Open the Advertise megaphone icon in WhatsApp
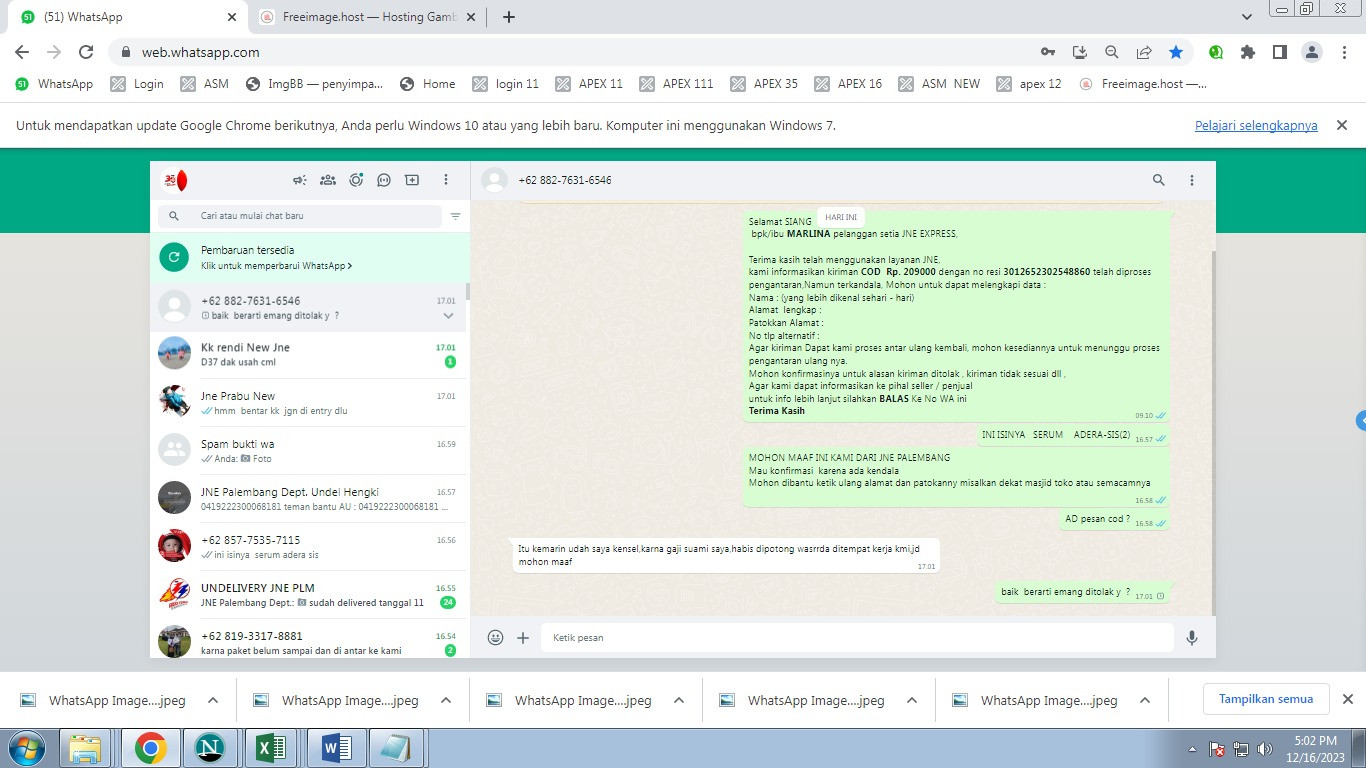The width and height of the screenshot is (1366, 768). click(x=299, y=180)
